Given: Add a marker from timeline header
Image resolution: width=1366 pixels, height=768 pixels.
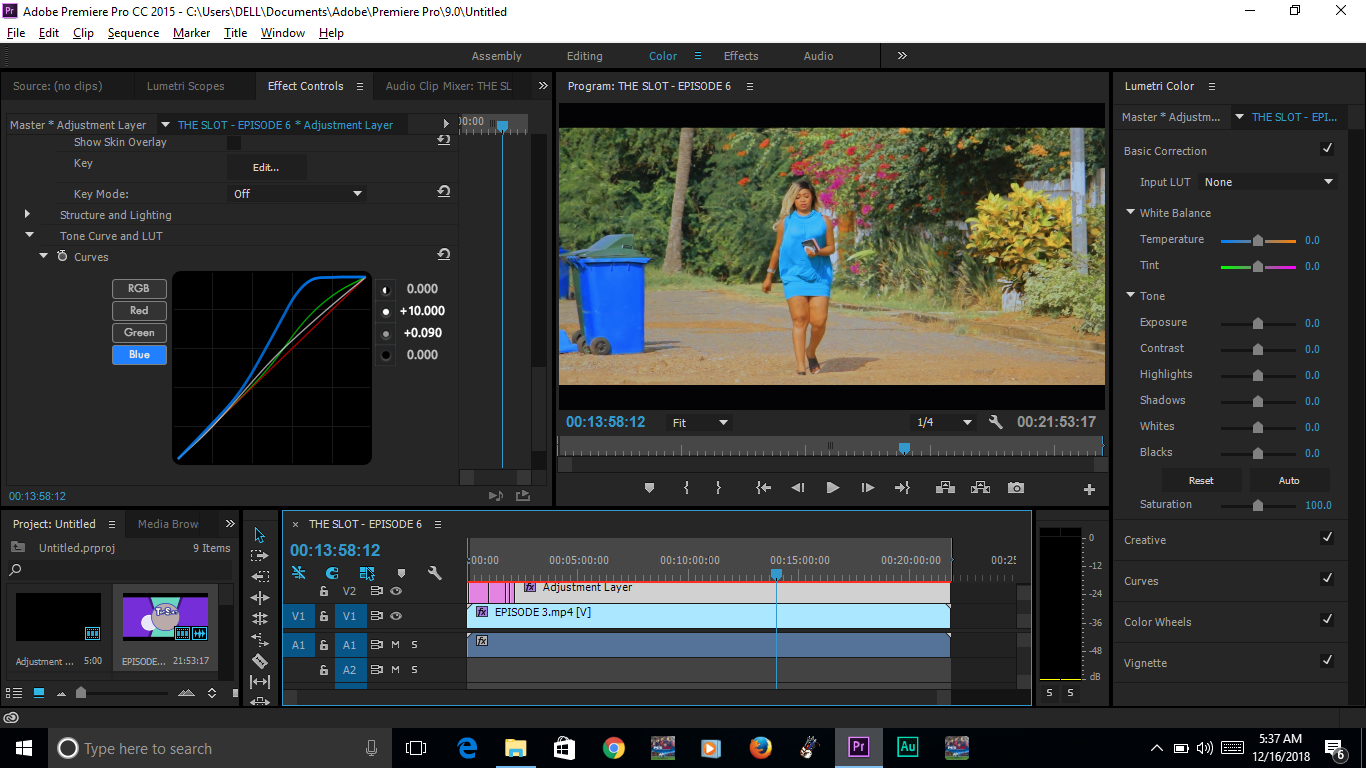Looking at the screenshot, I should 401,573.
